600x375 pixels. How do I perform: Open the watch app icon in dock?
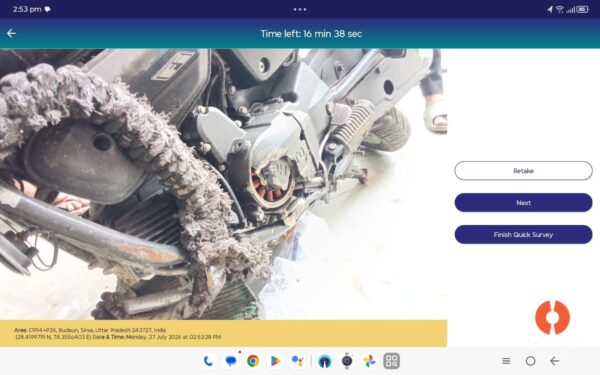point(347,361)
